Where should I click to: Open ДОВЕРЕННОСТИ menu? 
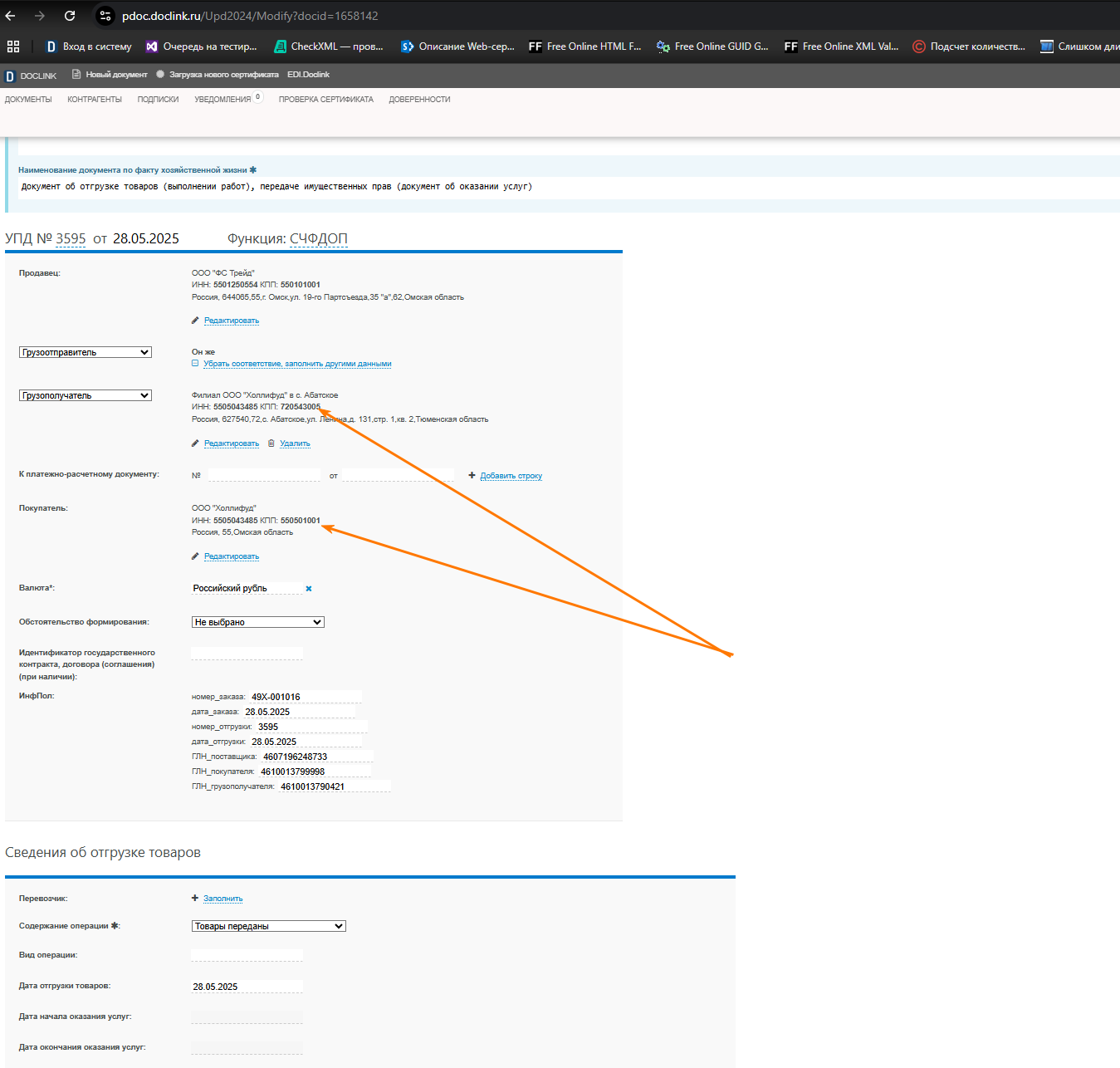coord(419,100)
